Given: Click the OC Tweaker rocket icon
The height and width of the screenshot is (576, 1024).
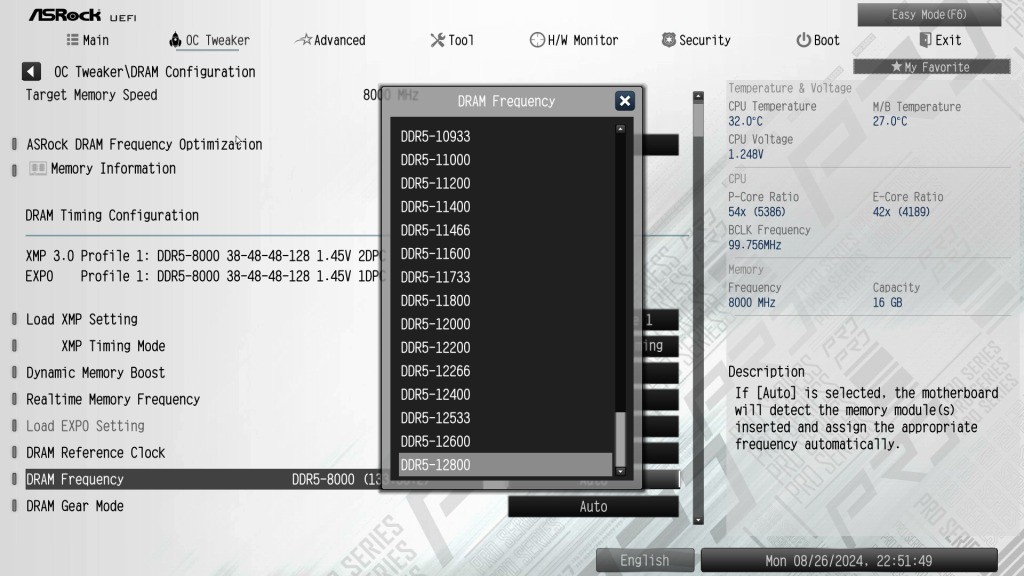Looking at the screenshot, I should click(175, 40).
